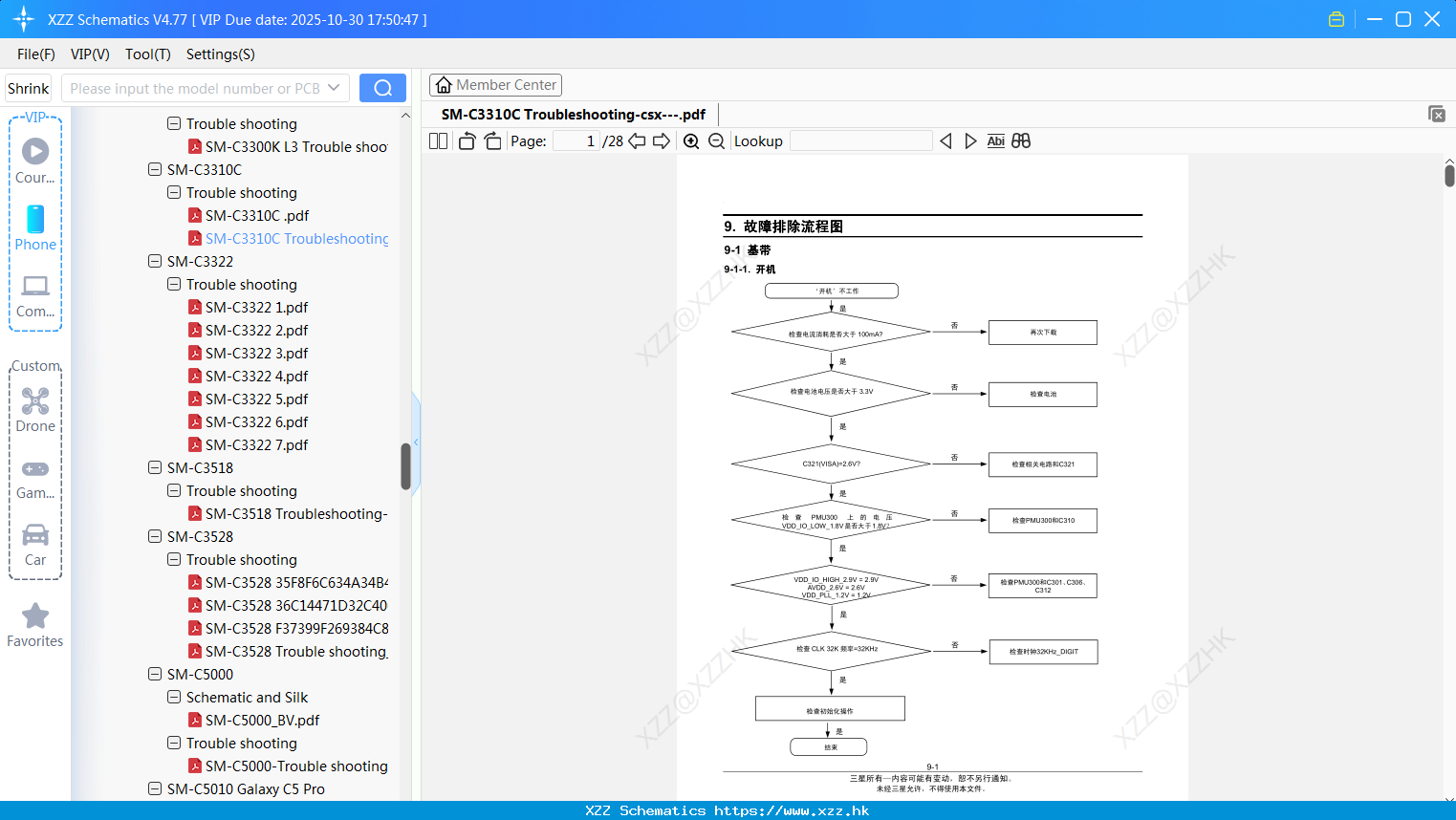1456x820 pixels.
Task: Collapse Trouble shooting under SM-C3322
Action: click(174, 284)
